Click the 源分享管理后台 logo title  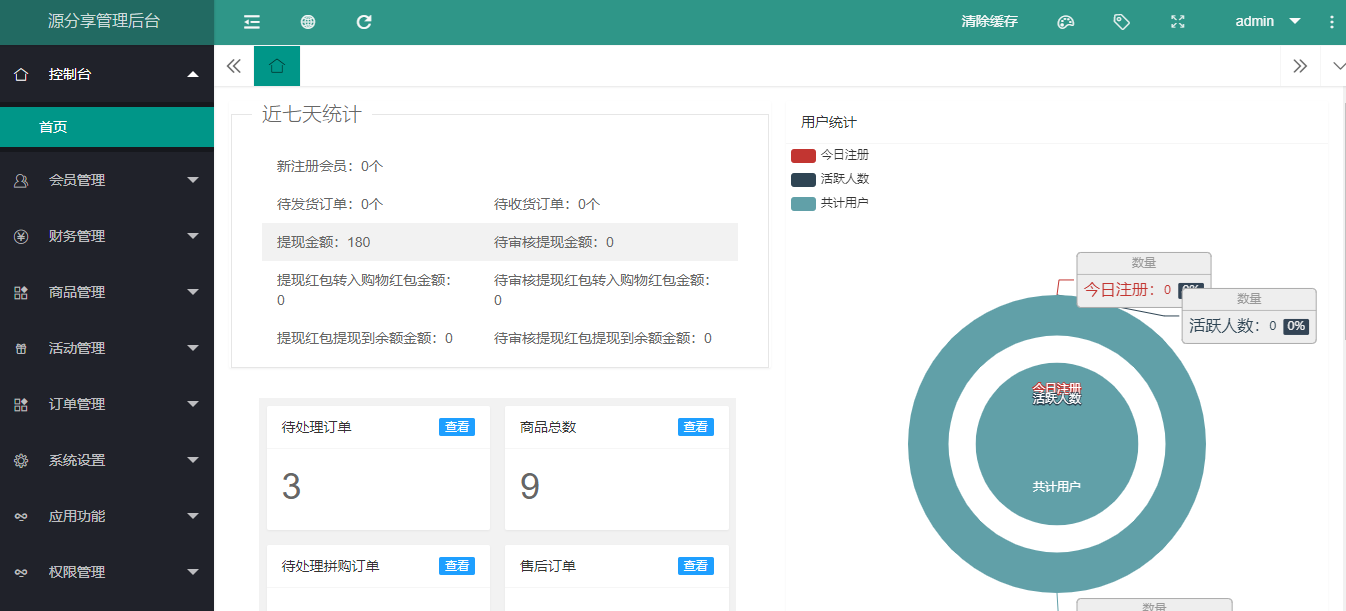(x=104, y=21)
